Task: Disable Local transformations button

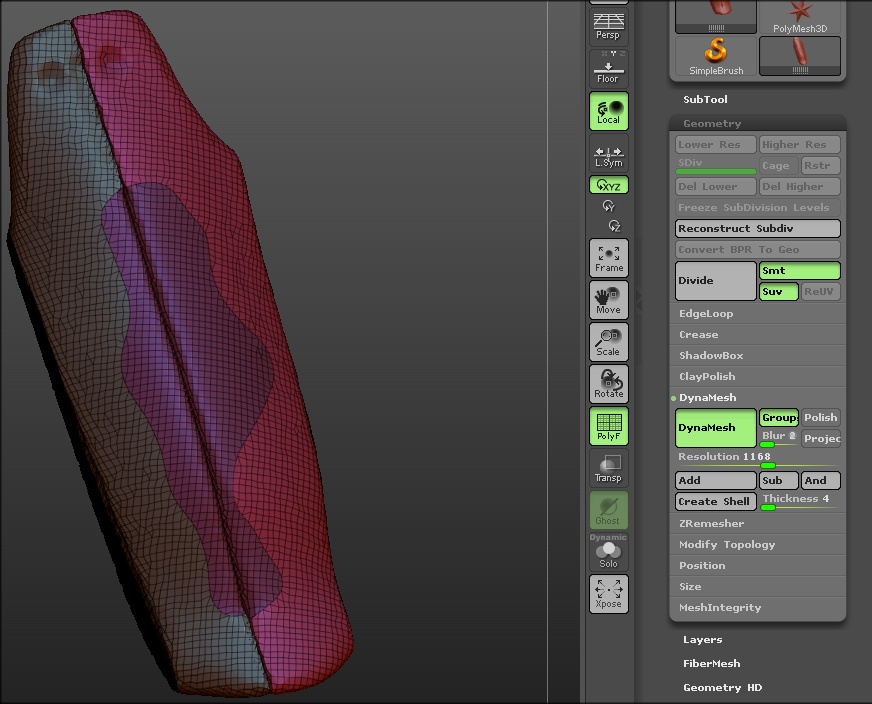Action: [608, 111]
